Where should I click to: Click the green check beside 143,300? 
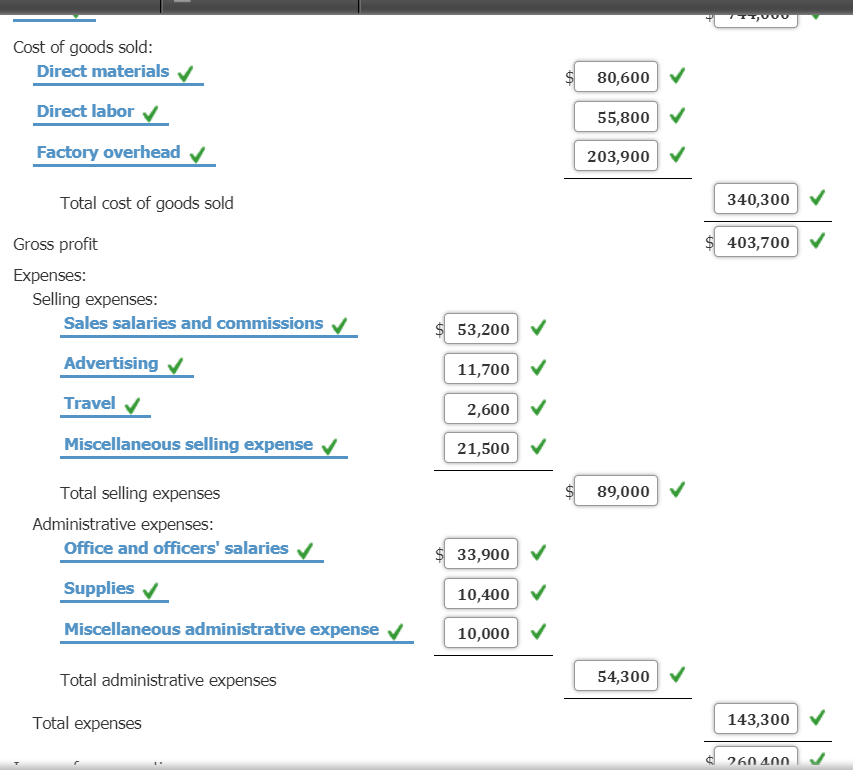click(817, 717)
